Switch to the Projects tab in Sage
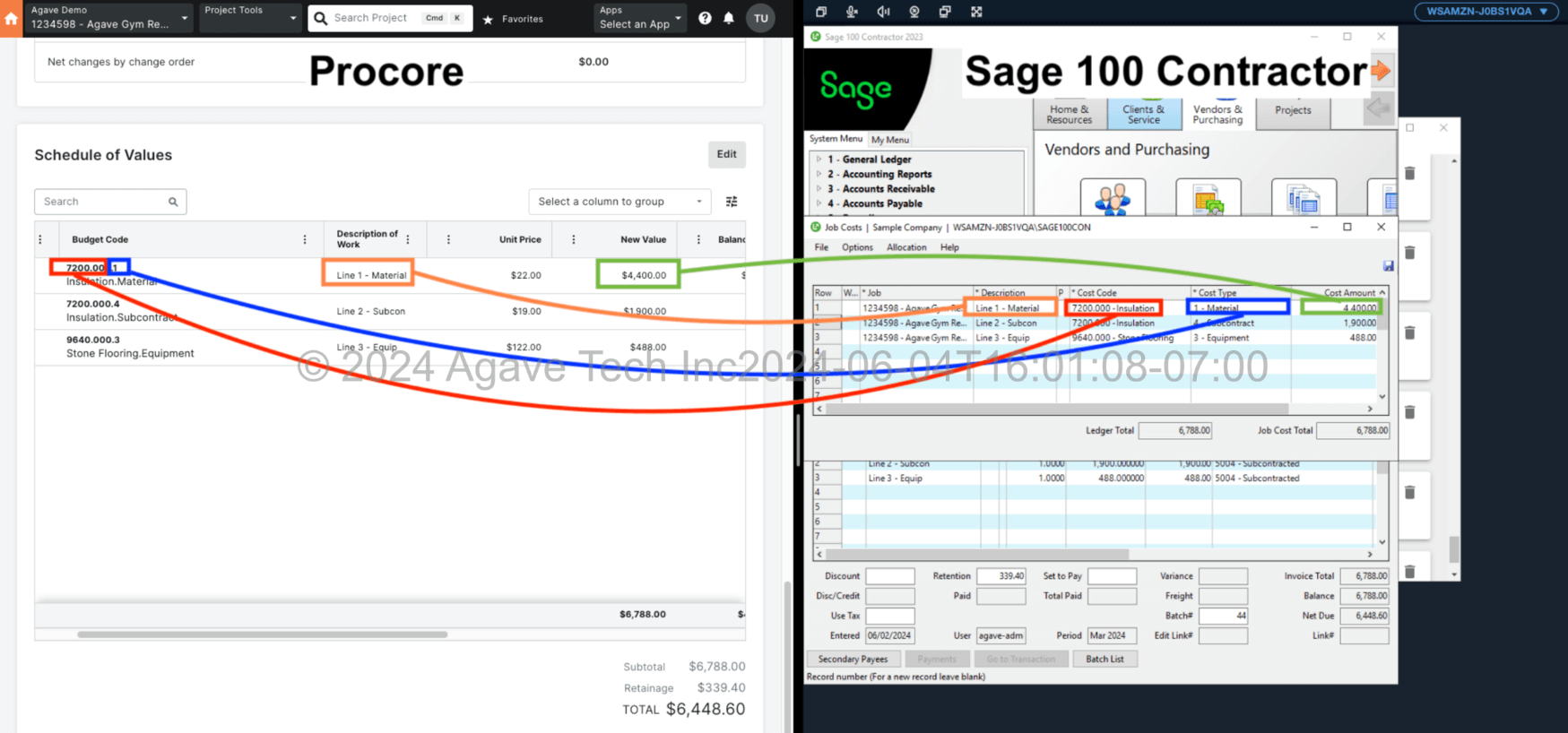1568x733 pixels. point(1293,111)
